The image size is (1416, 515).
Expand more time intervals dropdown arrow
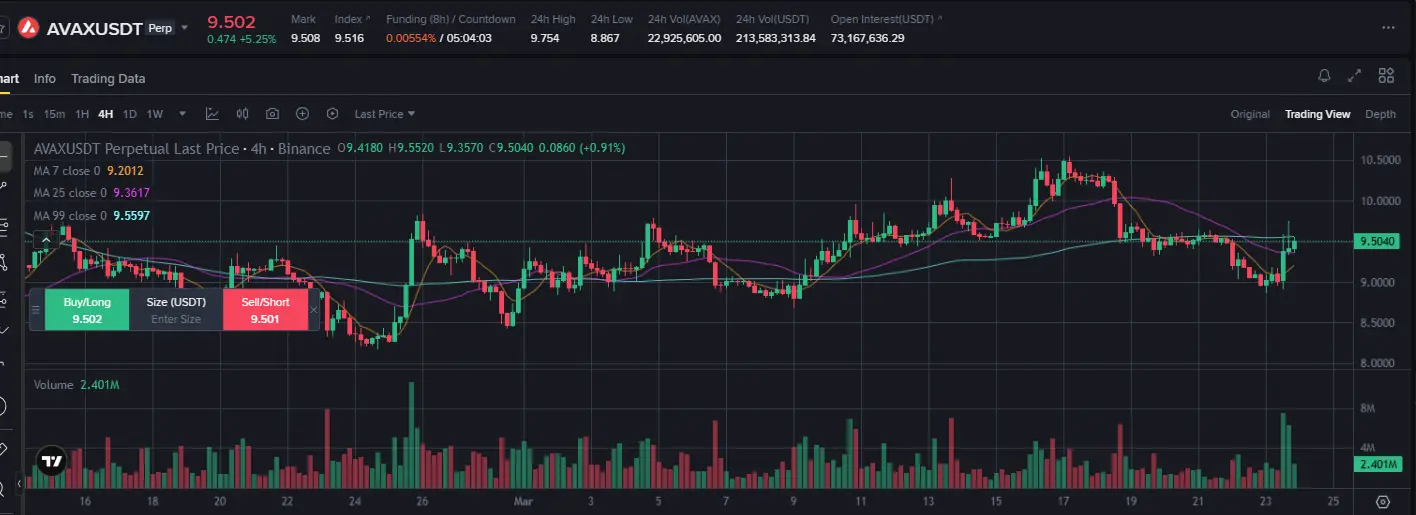tap(182, 114)
